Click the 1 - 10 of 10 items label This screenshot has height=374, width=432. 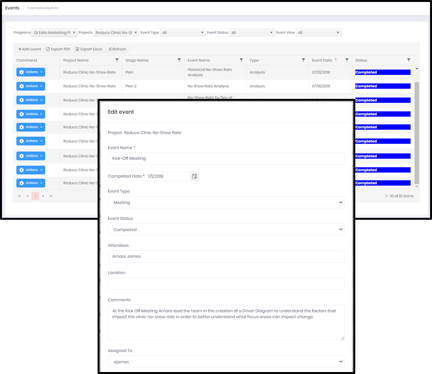[x=399, y=196]
